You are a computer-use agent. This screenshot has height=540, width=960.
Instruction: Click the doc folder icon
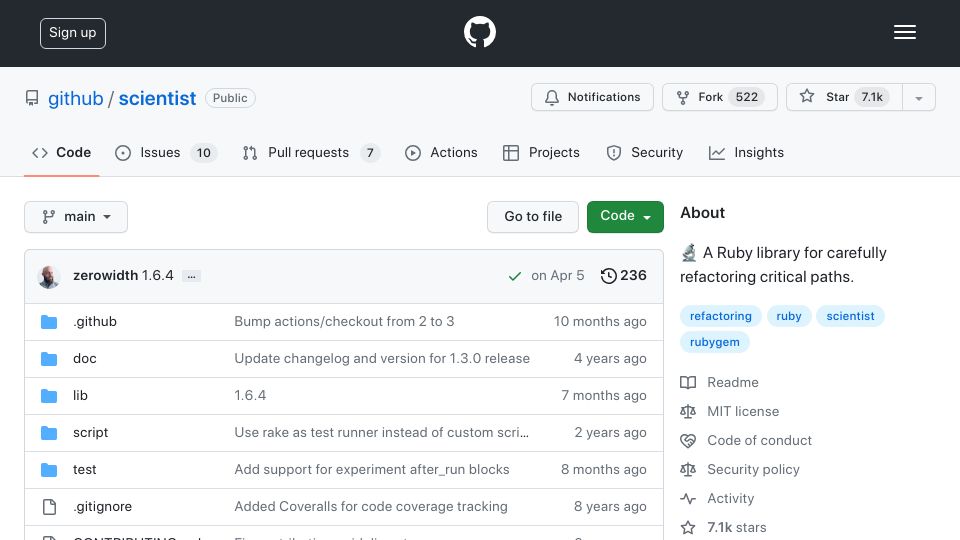point(49,359)
